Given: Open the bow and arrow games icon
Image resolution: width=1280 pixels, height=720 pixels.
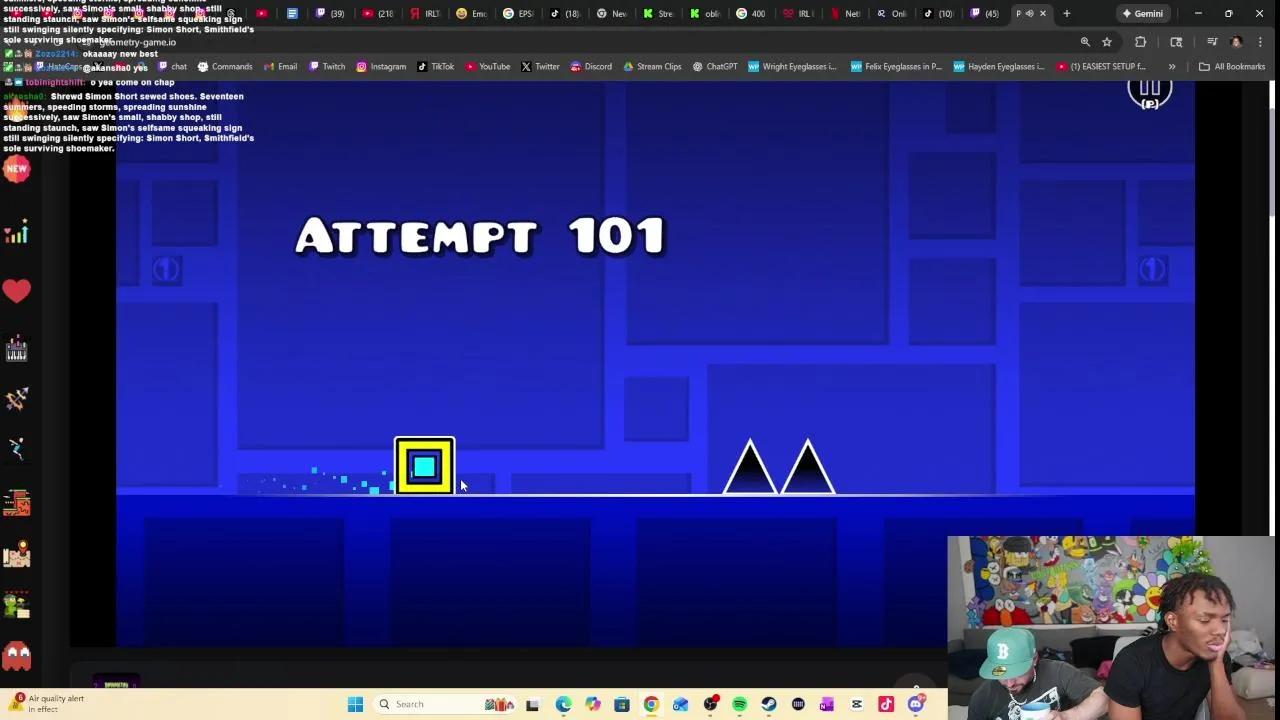Looking at the screenshot, I should pyautogui.click(x=16, y=399).
